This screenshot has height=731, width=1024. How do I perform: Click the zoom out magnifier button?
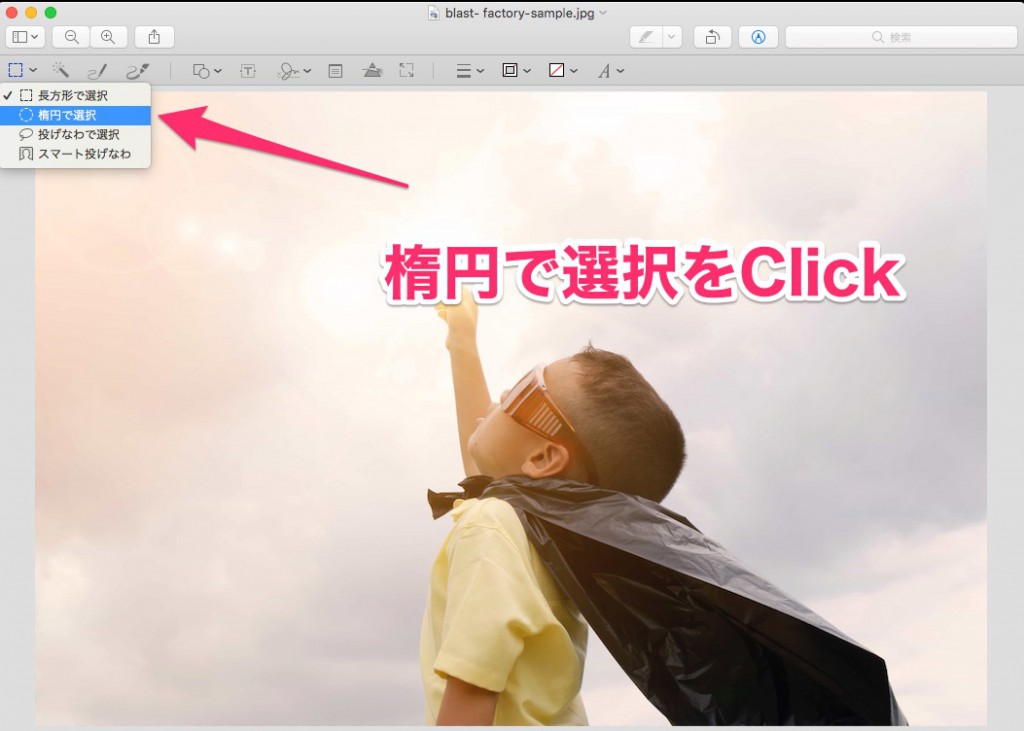(71, 37)
